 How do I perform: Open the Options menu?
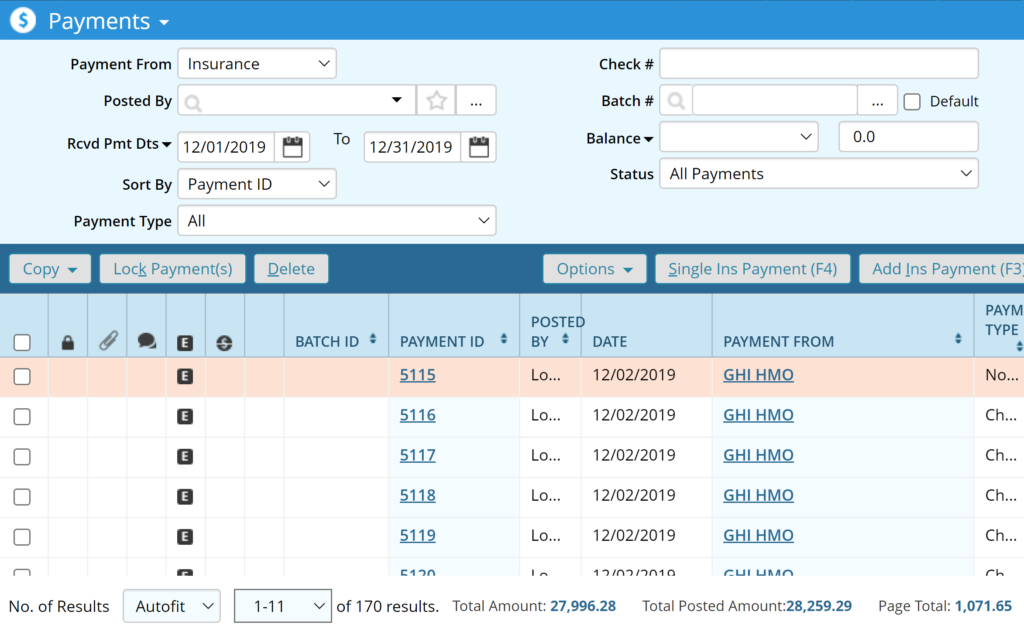(x=595, y=269)
